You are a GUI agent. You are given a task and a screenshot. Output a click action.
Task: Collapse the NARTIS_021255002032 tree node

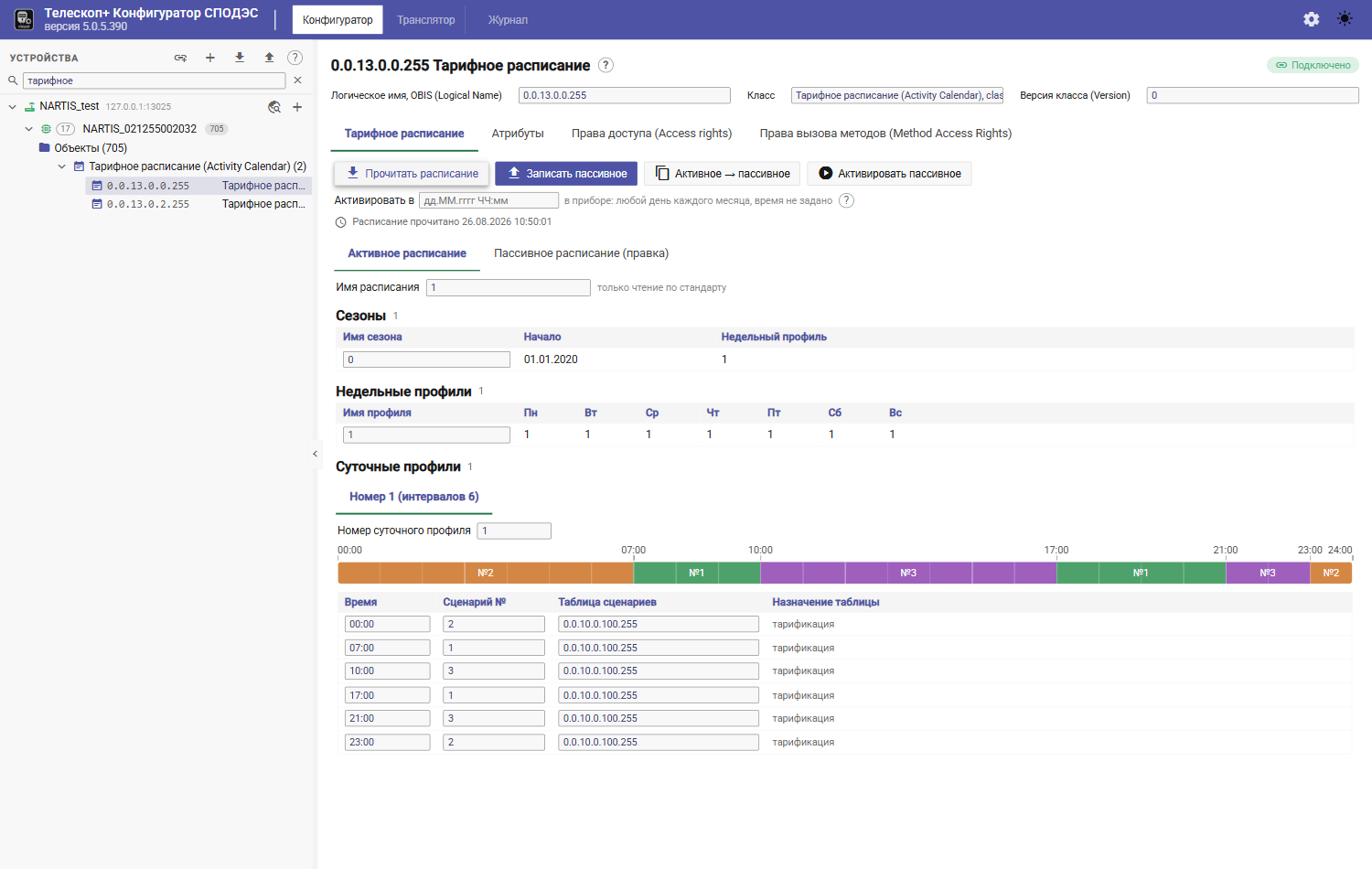[29, 129]
